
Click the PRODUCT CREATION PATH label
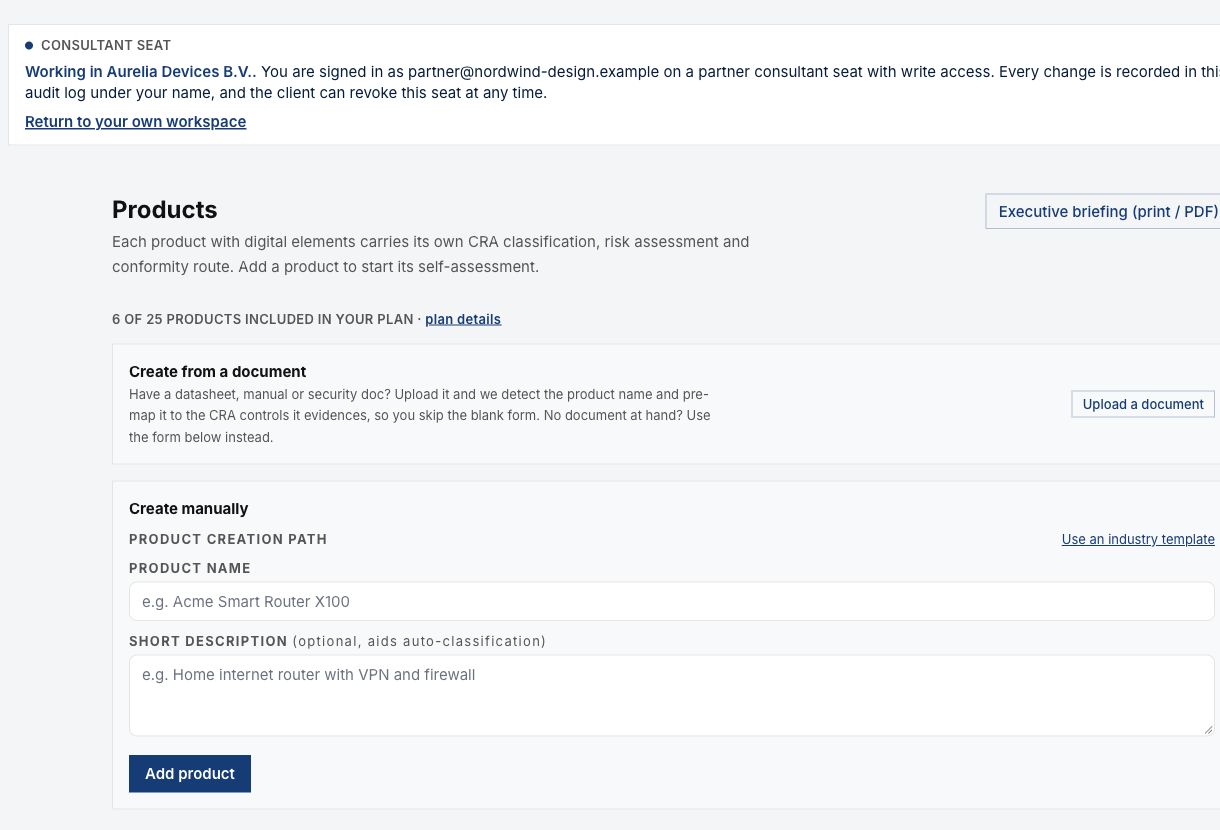[x=228, y=539]
